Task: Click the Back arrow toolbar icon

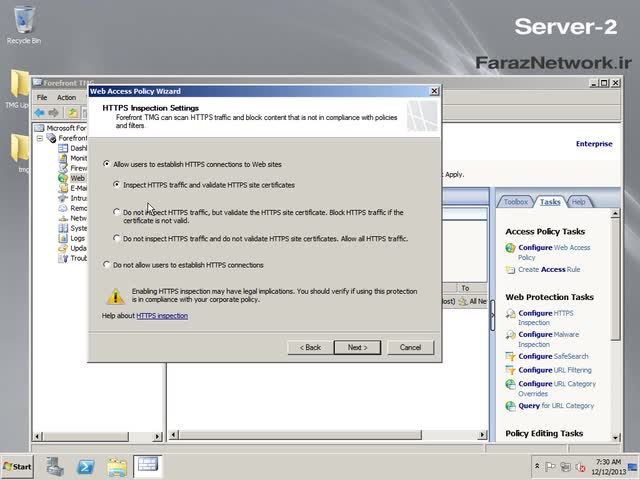Action: [40, 113]
